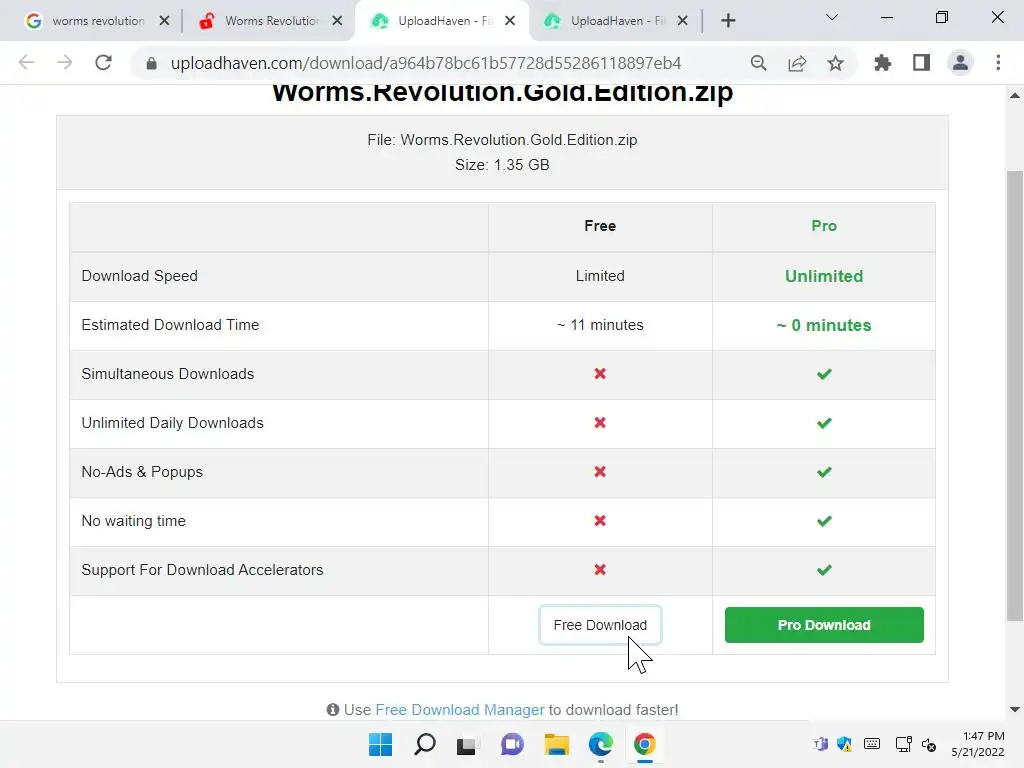Open the Chrome three-dot menu
Screen dimensions: 1024x768
pos(998,63)
